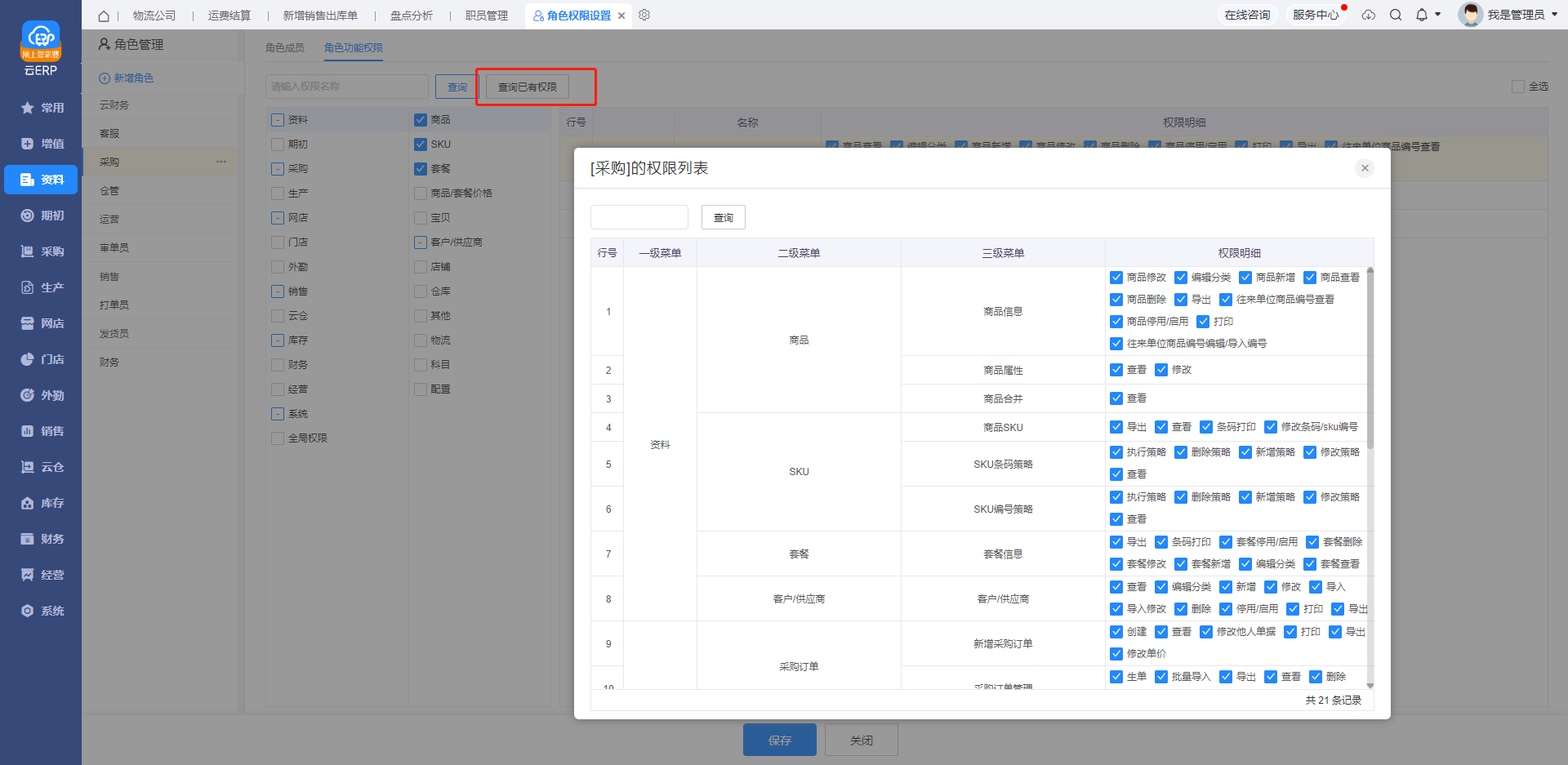Uncheck 条码打印 in the 商品SKU row
This screenshot has height=765, width=1568.
coord(1206,427)
